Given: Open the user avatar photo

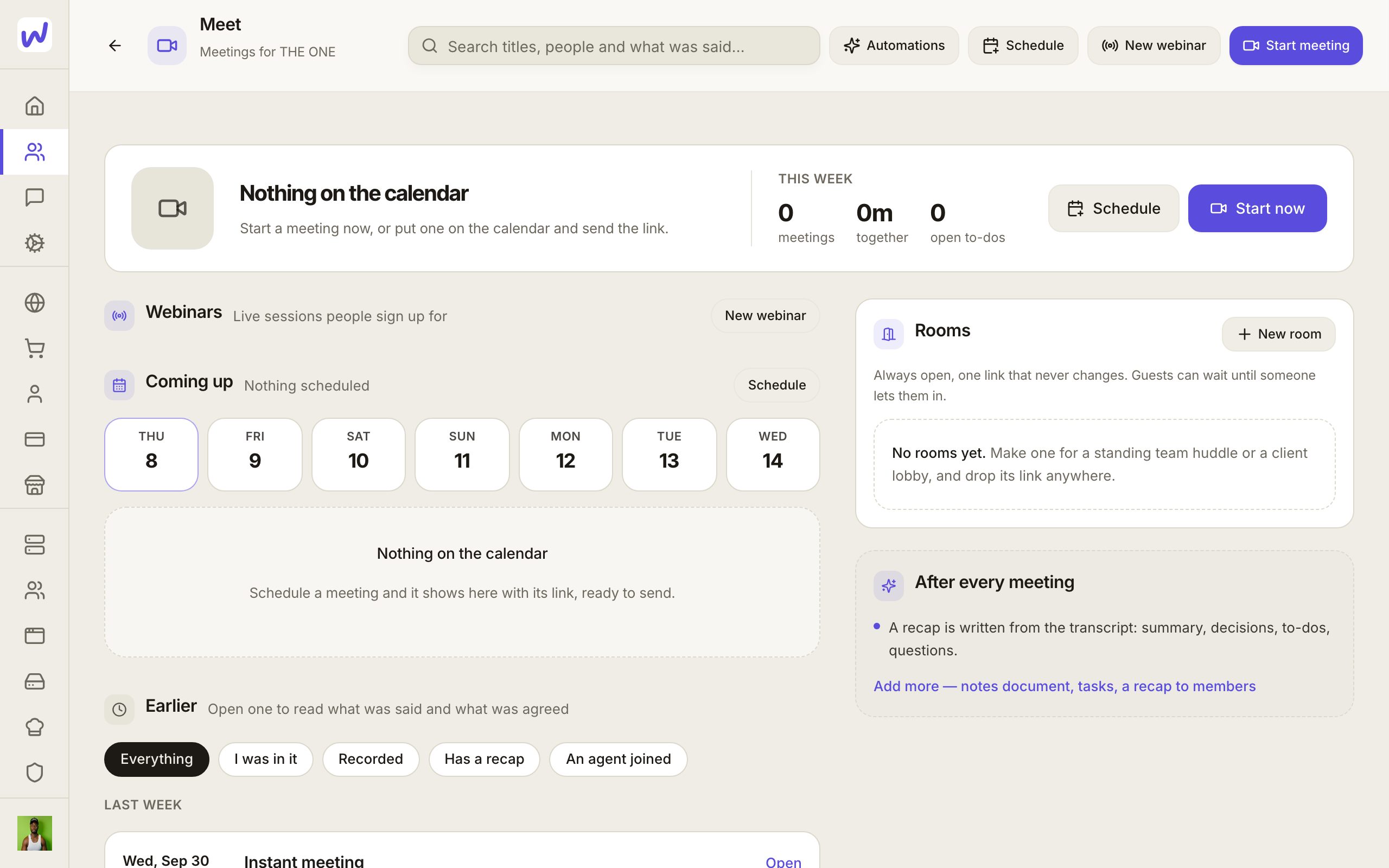Looking at the screenshot, I should tap(34, 833).
